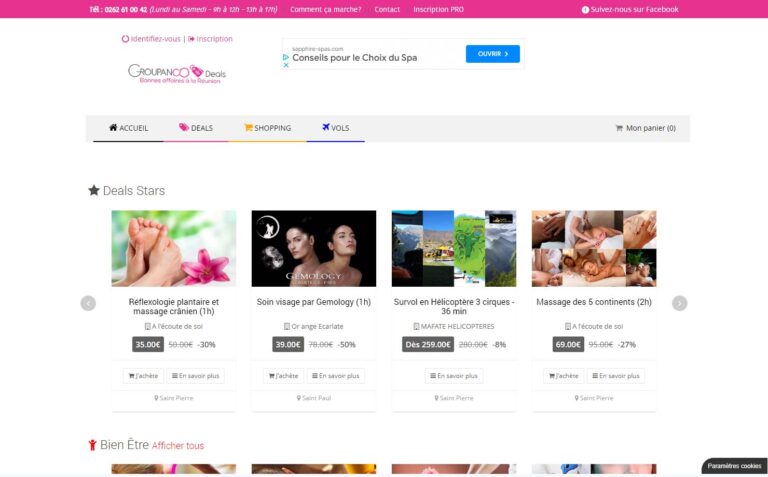The height and width of the screenshot is (477, 768).
Task: Click the OUVRIR ad button
Action: (493, 54)
